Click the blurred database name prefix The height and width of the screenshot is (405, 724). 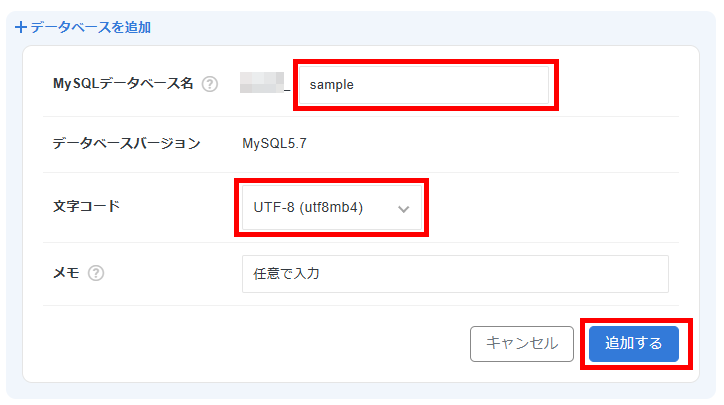(262, 85)
